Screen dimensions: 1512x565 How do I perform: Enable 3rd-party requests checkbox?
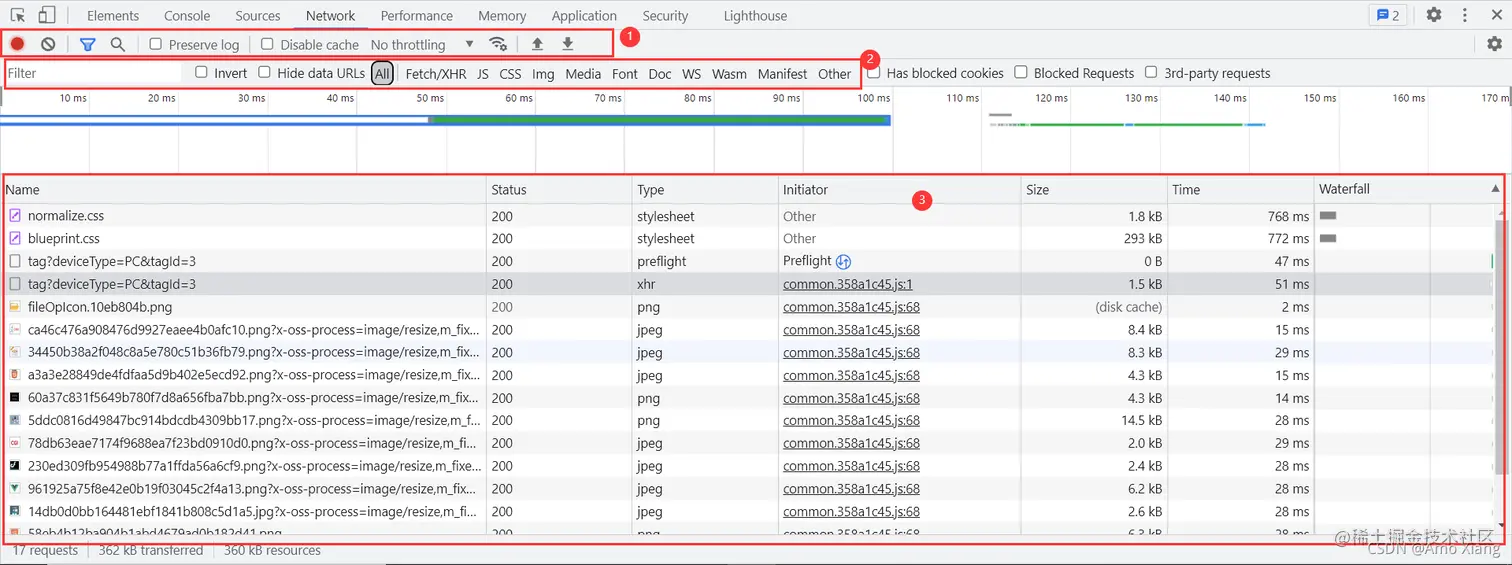click(x=1151, y=72)
